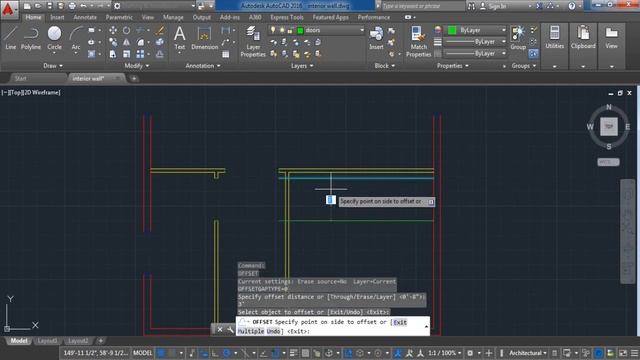Switch to the Layout1 tab
This screenshot has height=360, width=640.
48,341
